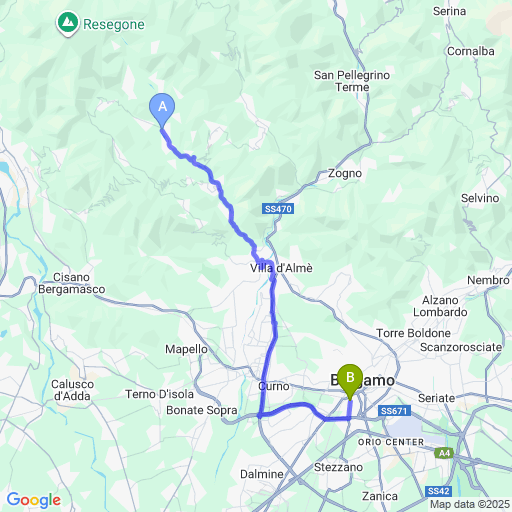The height and width of the screenshot is (512, 512).
Task: Click the A4 motorway shield
Action: [x=444, y=453]
